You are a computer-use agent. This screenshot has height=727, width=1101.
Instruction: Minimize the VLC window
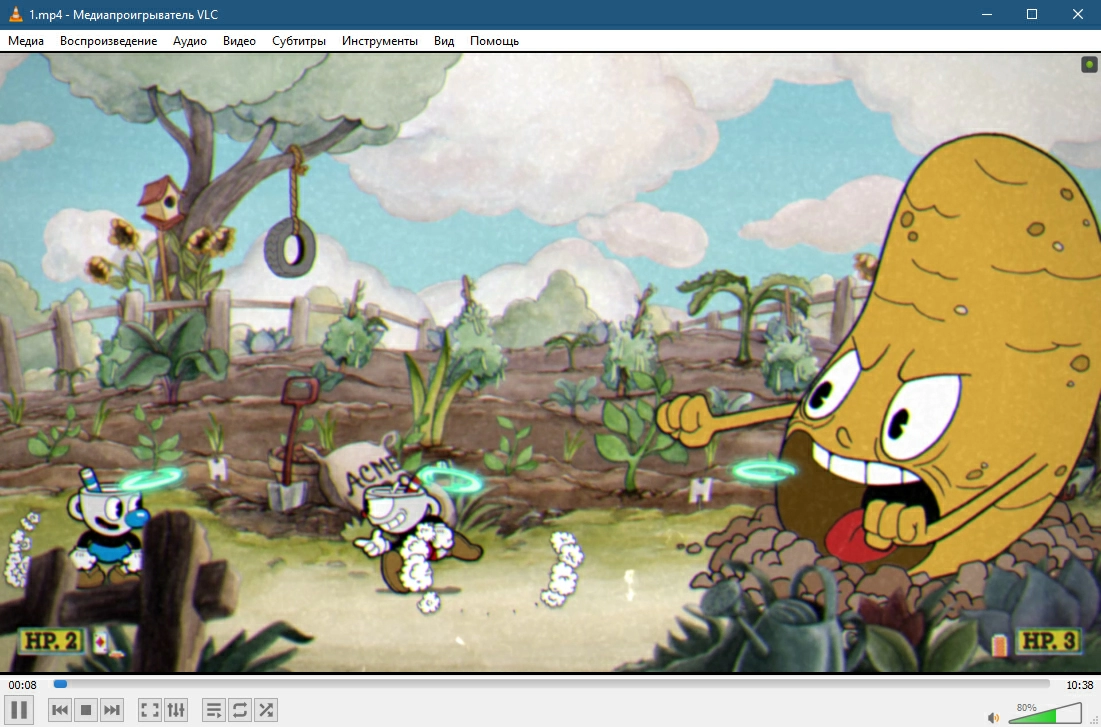click(x=987, y=14)
